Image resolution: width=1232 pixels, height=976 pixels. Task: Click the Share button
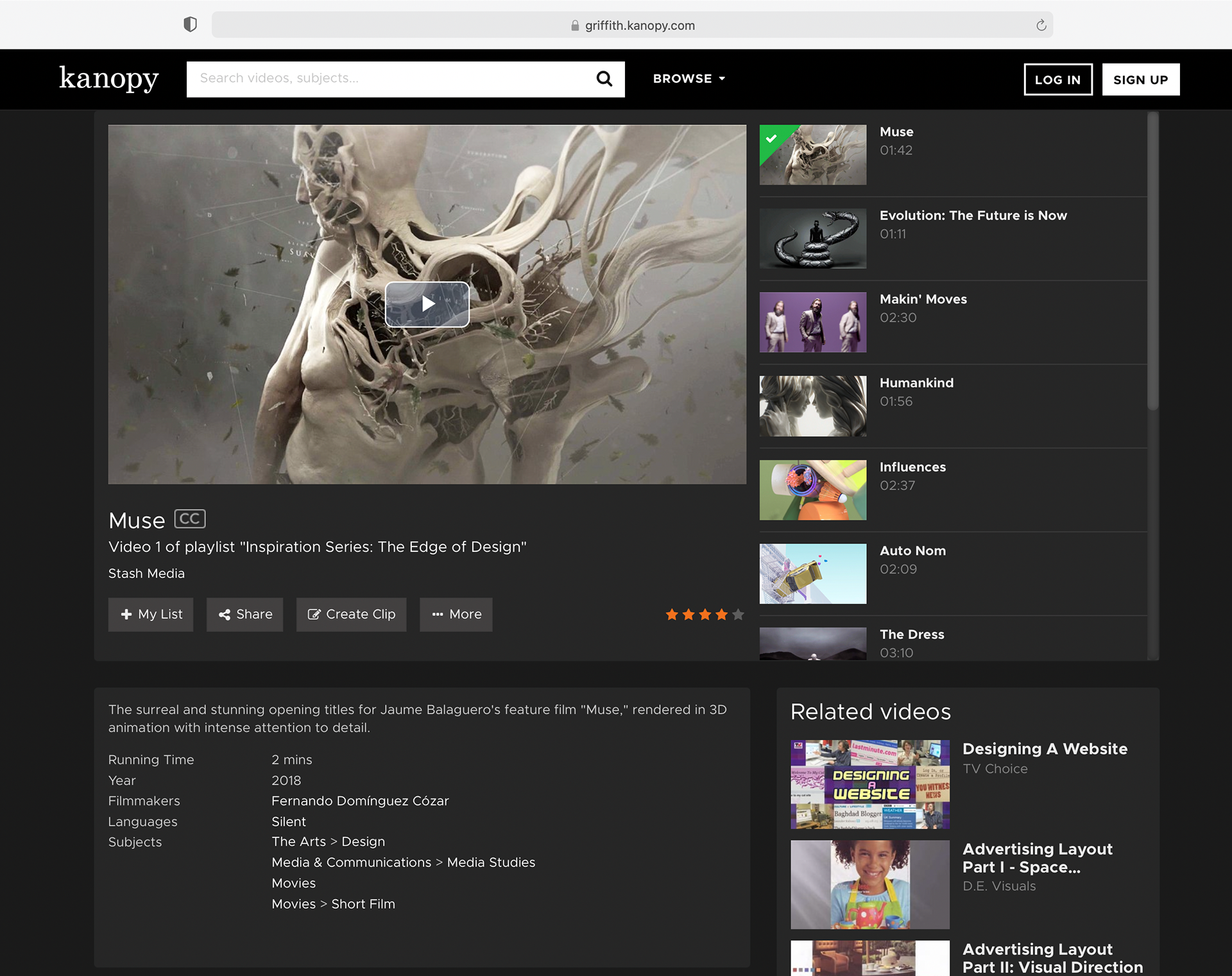pyautogui.click(x=244, y=615)
